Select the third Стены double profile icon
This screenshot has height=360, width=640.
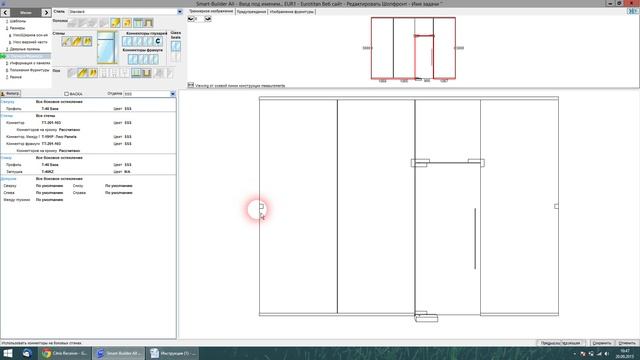87,41
